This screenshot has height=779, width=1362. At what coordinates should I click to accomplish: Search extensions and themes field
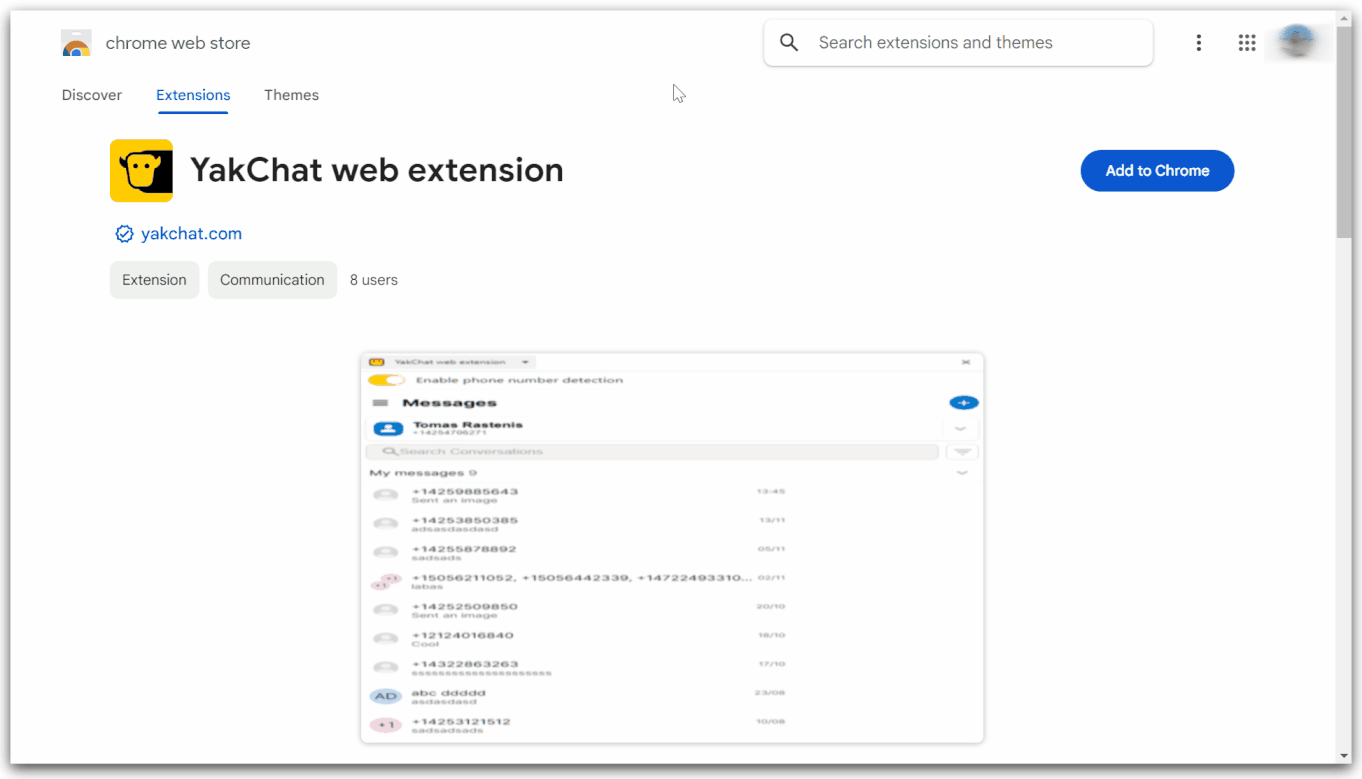point(958,43)
